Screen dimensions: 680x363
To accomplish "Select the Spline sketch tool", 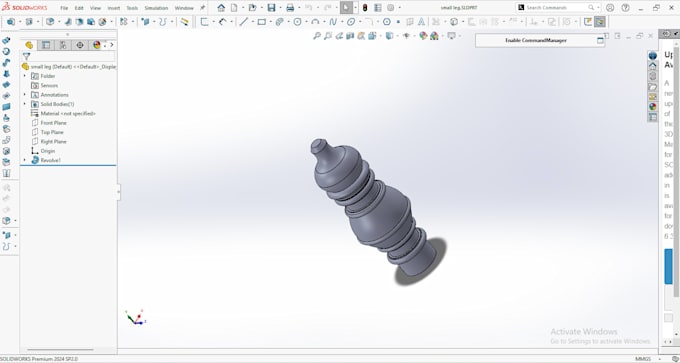I will (333, 22).
